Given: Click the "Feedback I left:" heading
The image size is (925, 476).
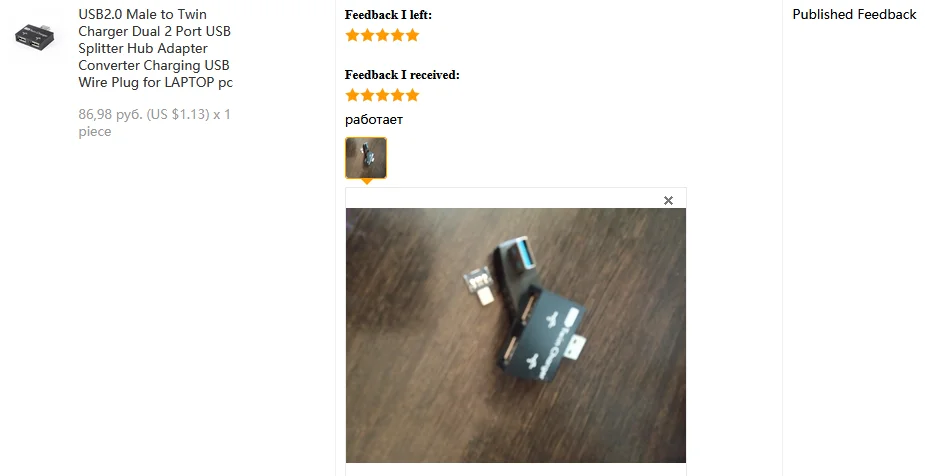Looking at the screenshot, I should (x=388, y=15).
